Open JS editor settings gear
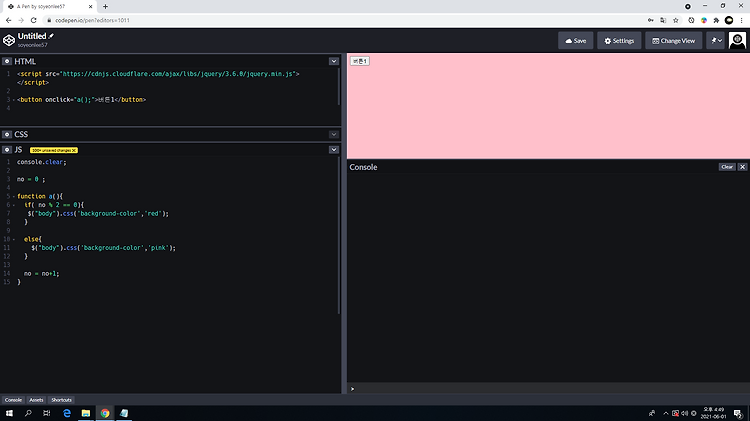The width and height of the screenshot is (750, 421). (x=7, y=150)
